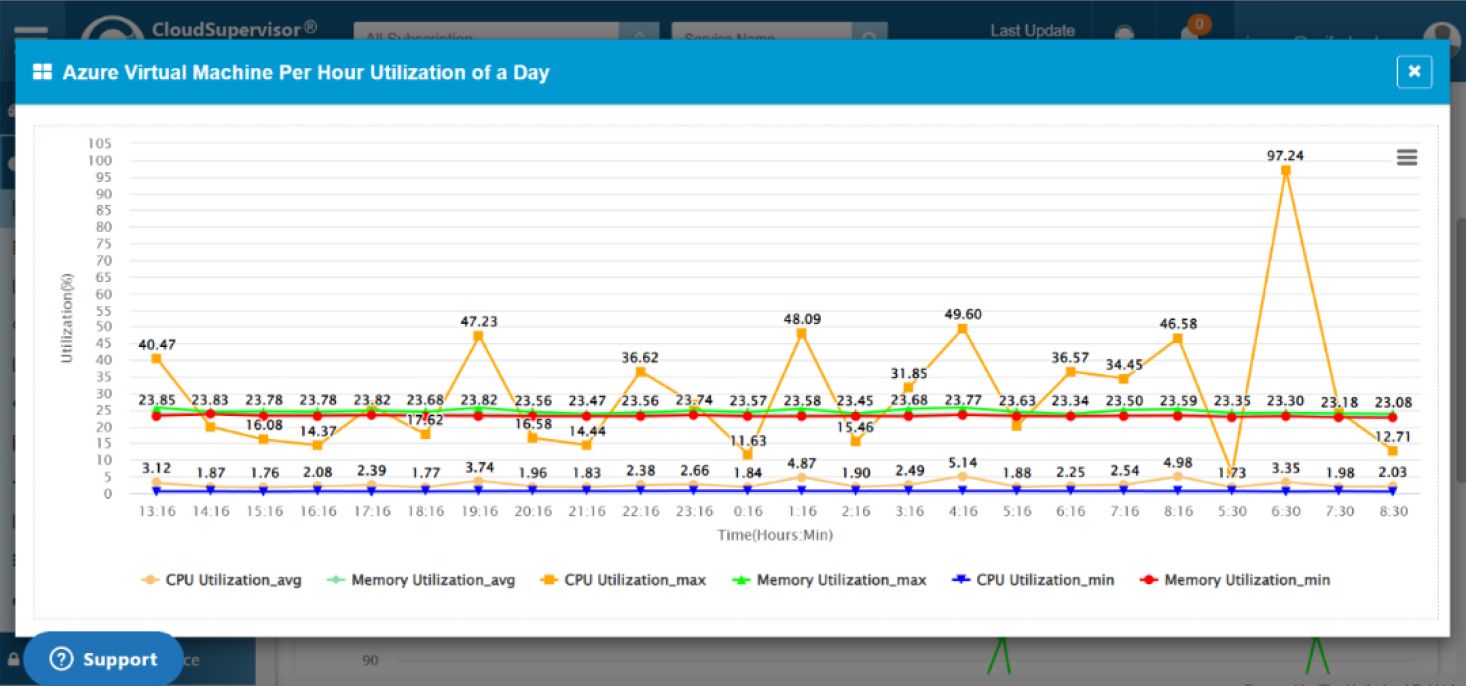Viewport: 1466px width, 686px height.
Task: Select the 5.14 CPU average label
Action: [963, 463]
